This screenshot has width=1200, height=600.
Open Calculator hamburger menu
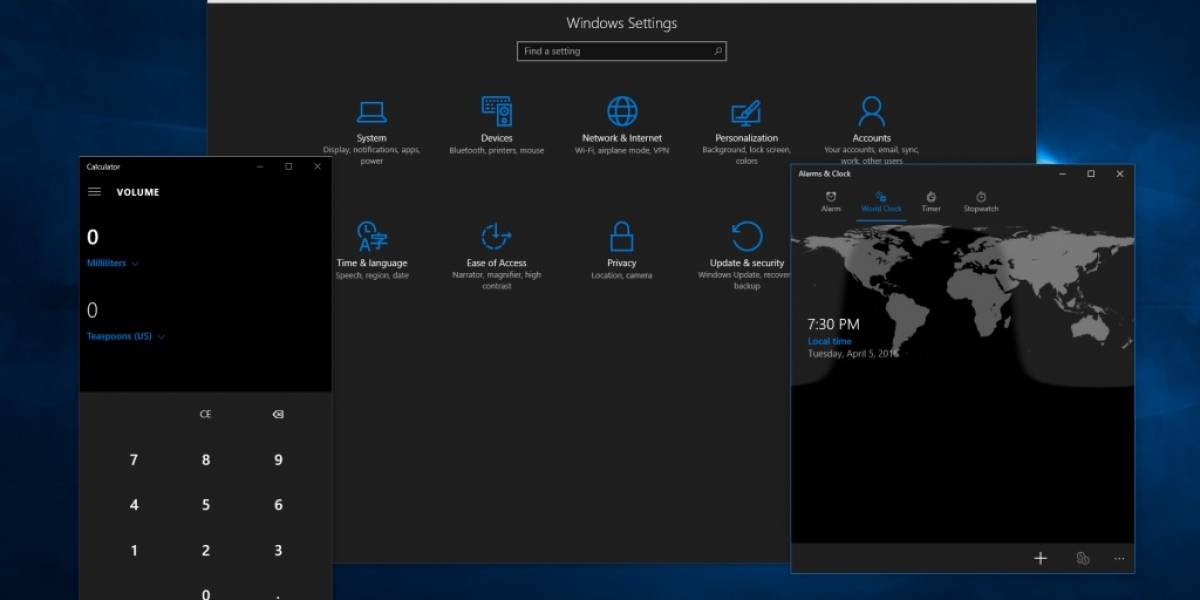point(95,192)
